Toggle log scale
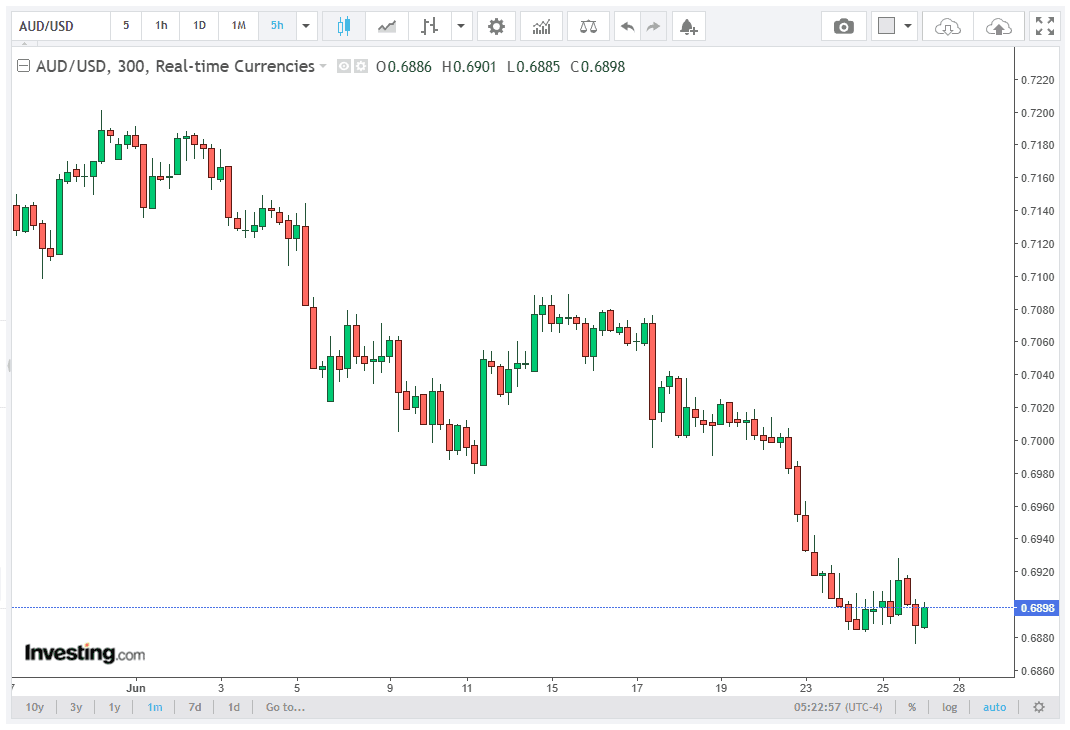Screen dimensions: 1070x730 pos(949,707)
